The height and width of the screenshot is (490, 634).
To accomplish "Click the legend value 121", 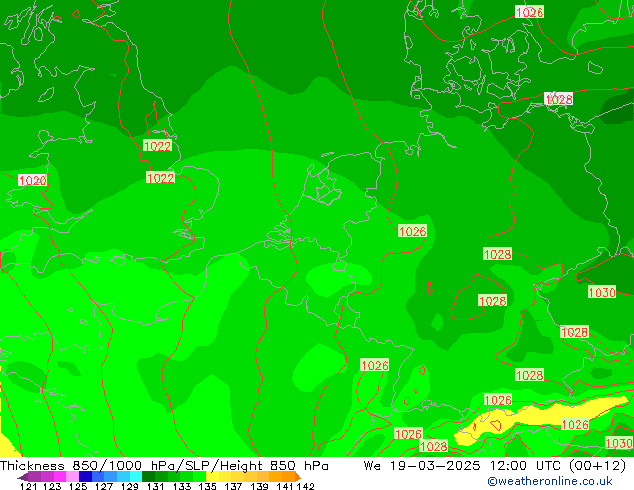I will (28, 486).
